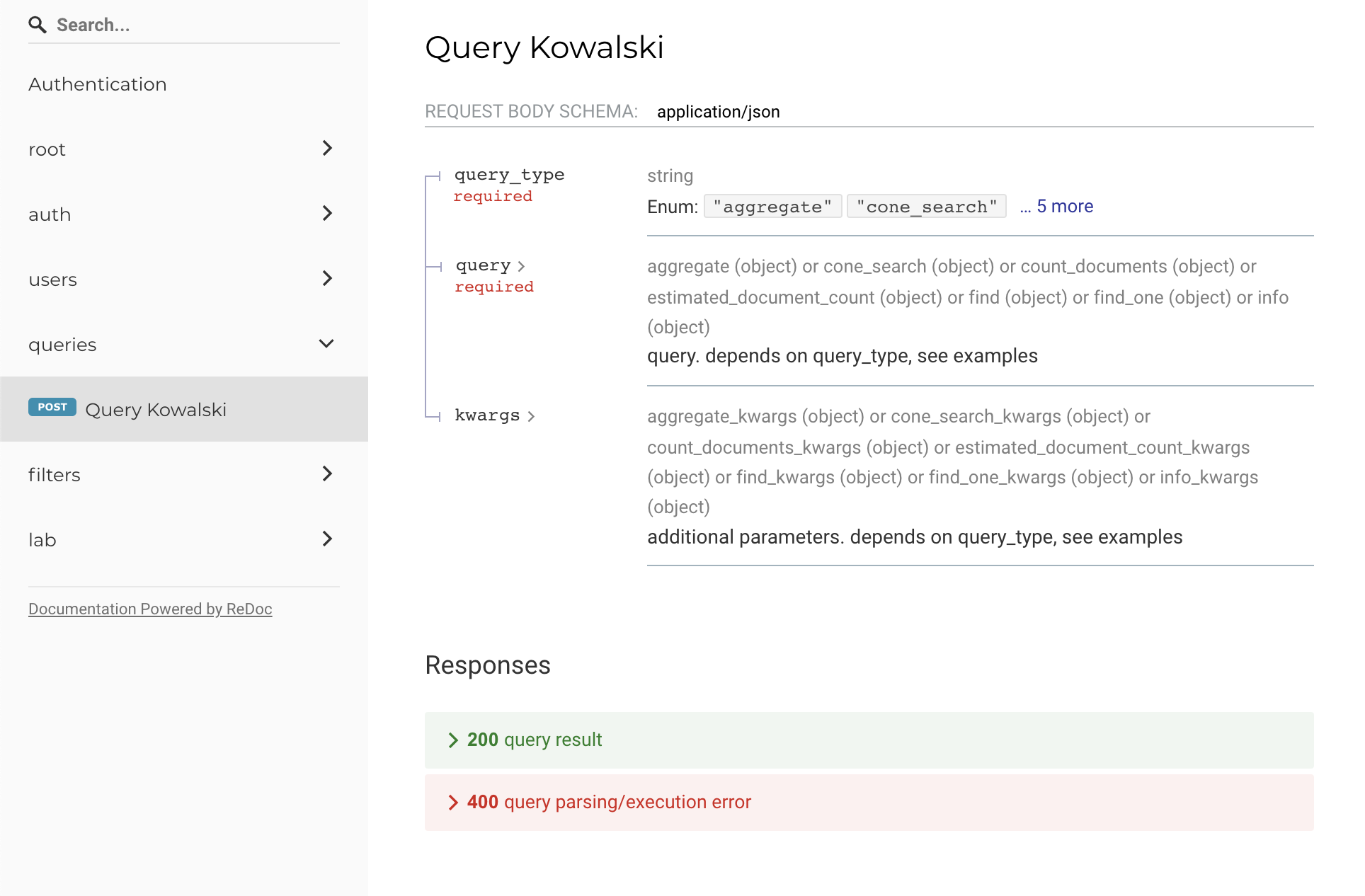Click the POST badge next to Query Kowalski
Viewport: 1365px width, 896px height.
point(52,407)
